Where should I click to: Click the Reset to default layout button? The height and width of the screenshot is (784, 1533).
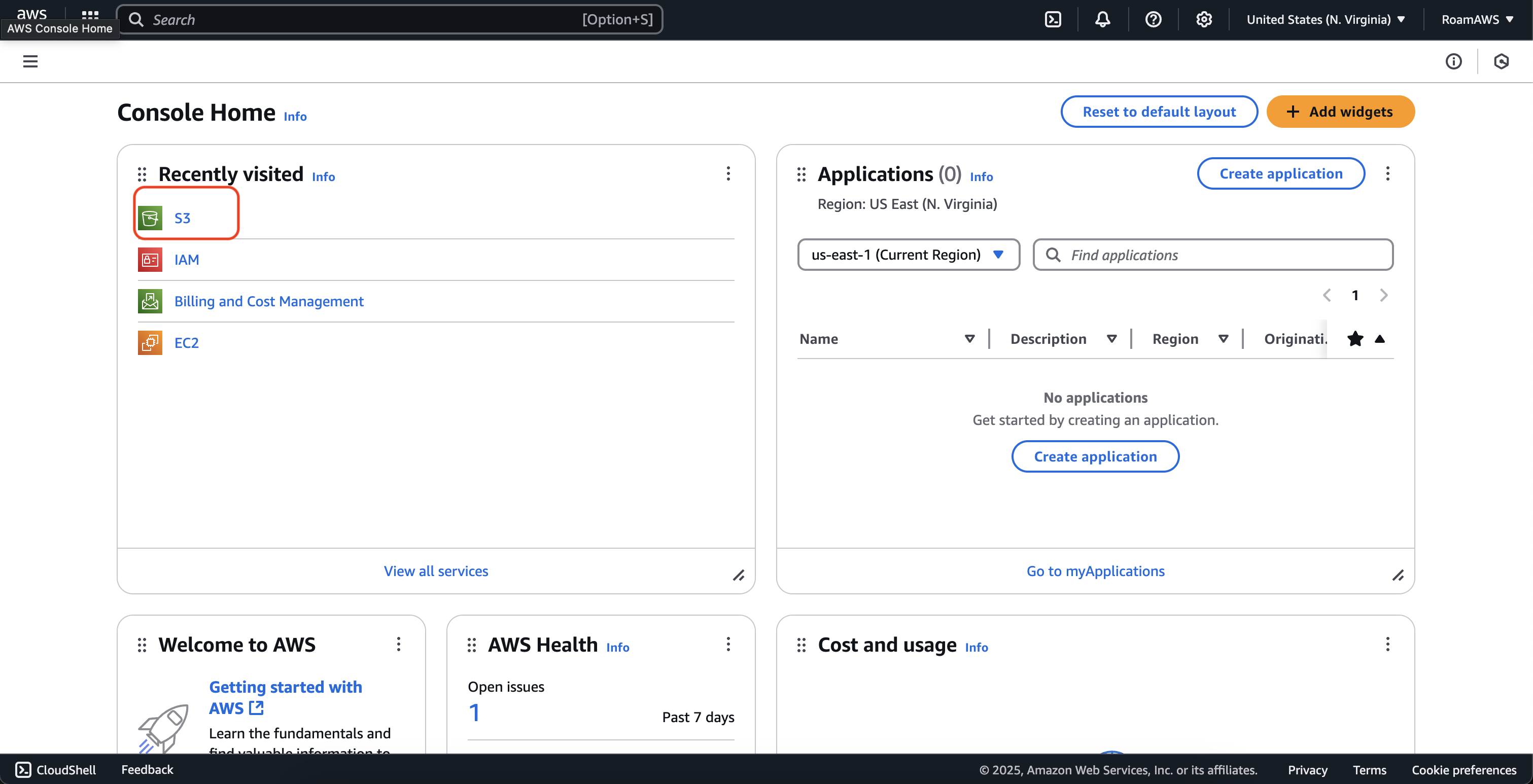pyautogui.click(x=1159, y=112)
